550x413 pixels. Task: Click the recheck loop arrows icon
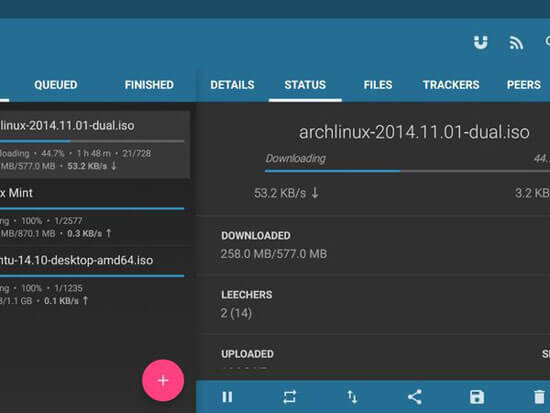click(289, 397)
